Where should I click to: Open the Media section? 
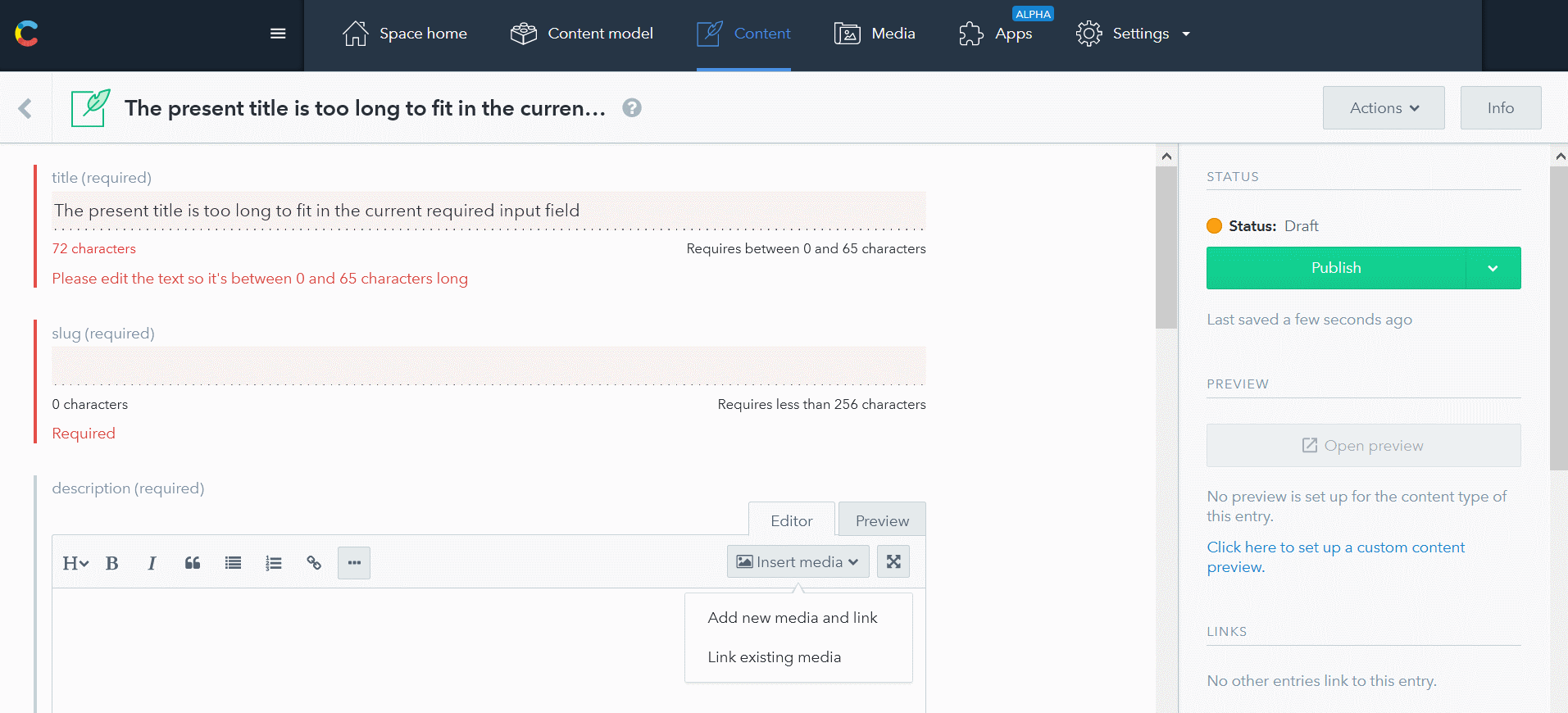pos(875,34)
